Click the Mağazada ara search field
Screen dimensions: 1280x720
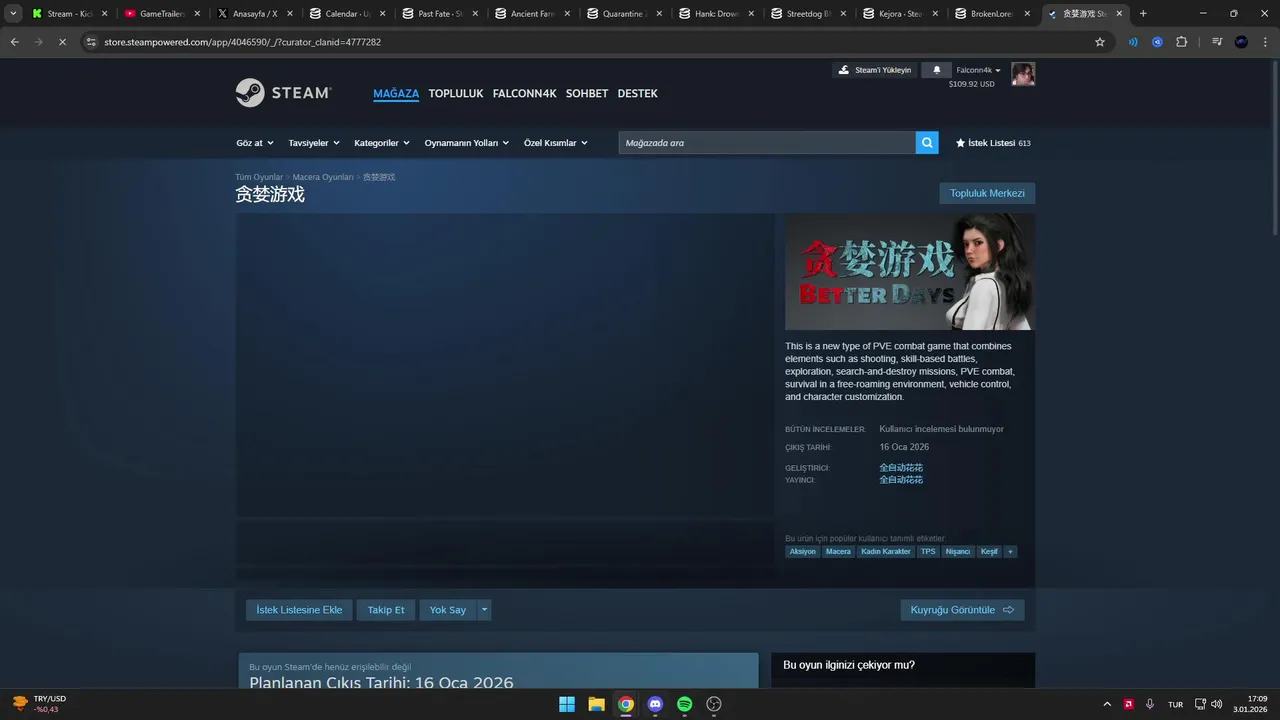(767, 143)
